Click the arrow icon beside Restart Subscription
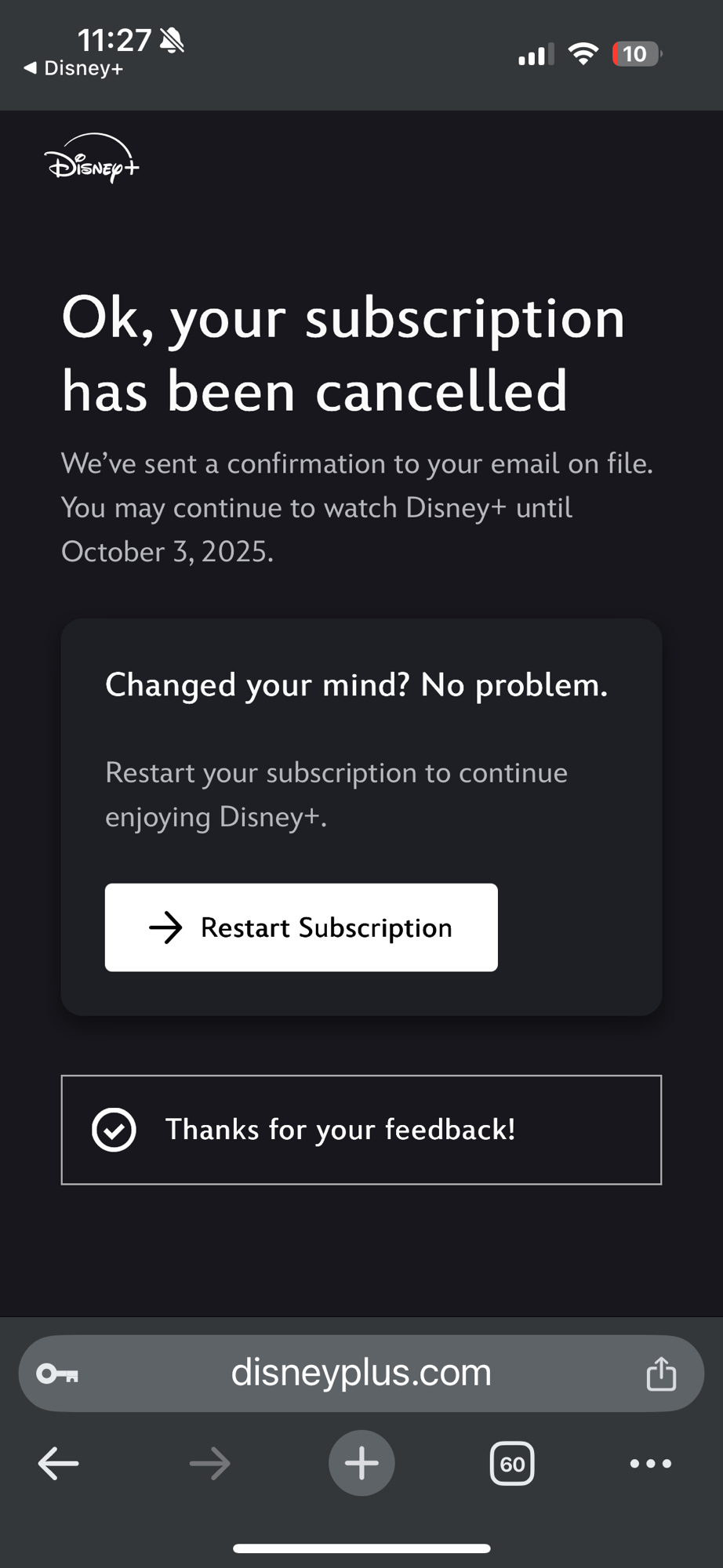The width and height of the screenshot is (723, 1568). pyautogui.click(x=165, y=927)
